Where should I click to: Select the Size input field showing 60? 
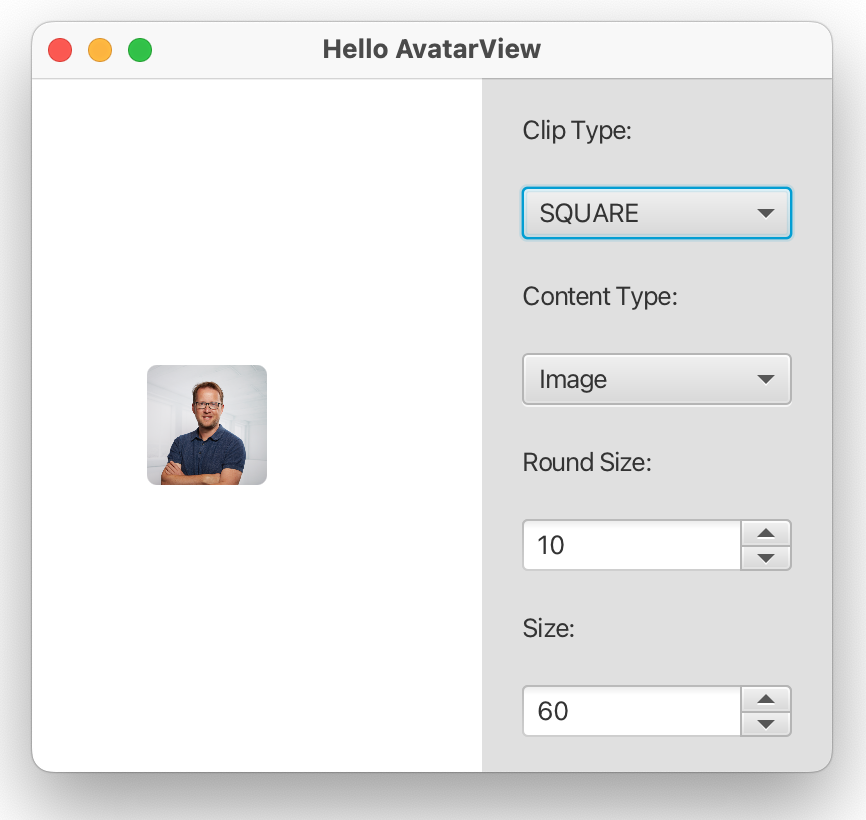pyautogui.click(x=630, y=711)
